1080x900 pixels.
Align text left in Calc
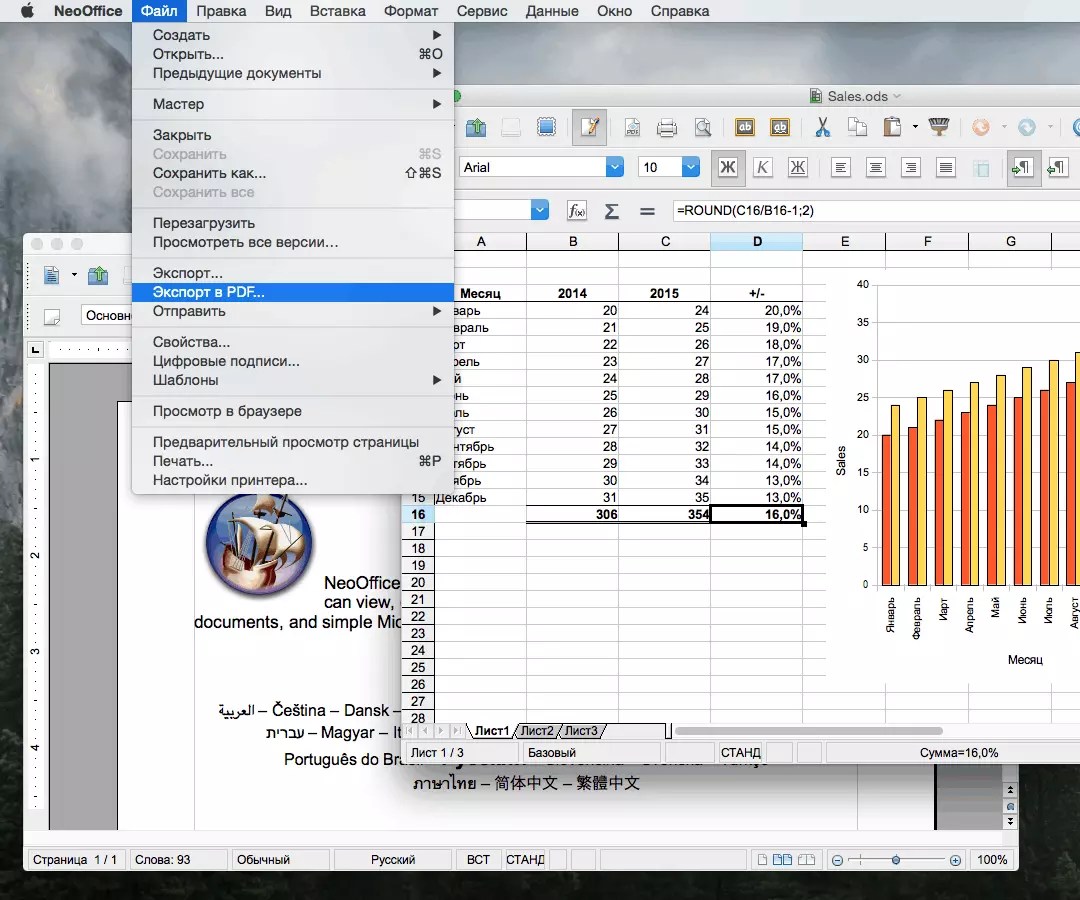(x=841, y=167)
